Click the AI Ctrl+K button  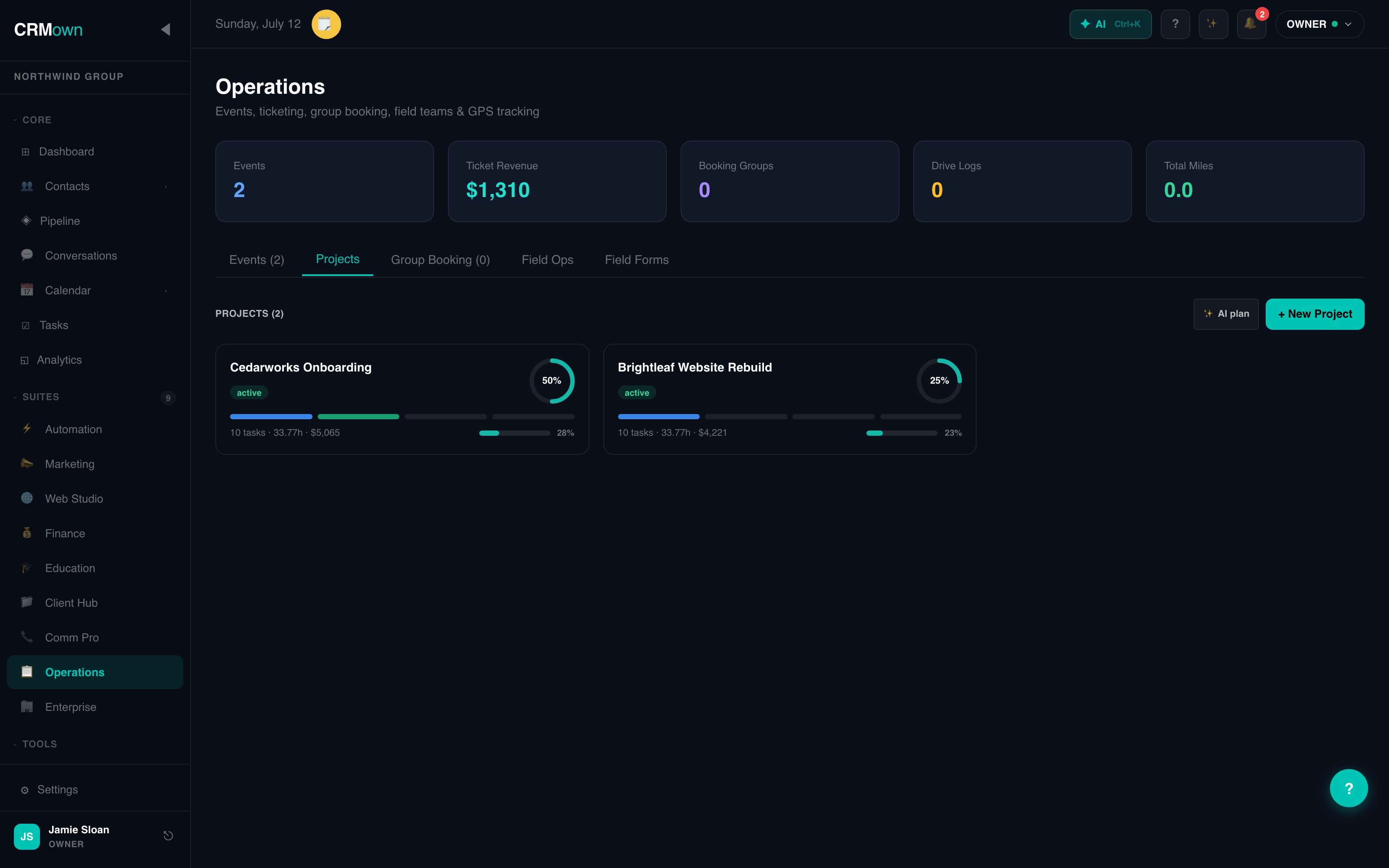pyautogui.click(x=1110, y=24)
